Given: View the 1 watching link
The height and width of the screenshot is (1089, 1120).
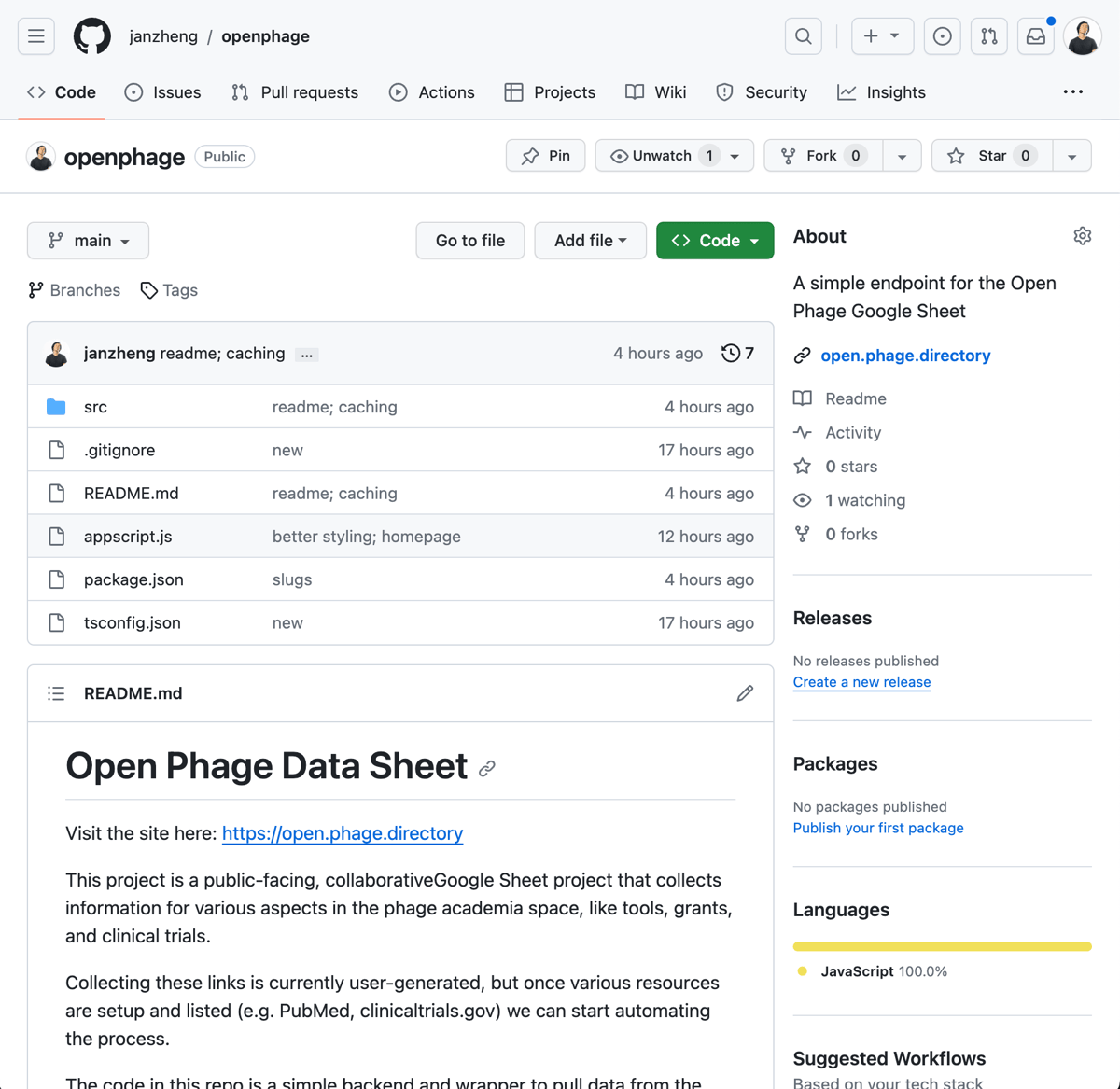Looking at the screenshot, I should (849, 500).
